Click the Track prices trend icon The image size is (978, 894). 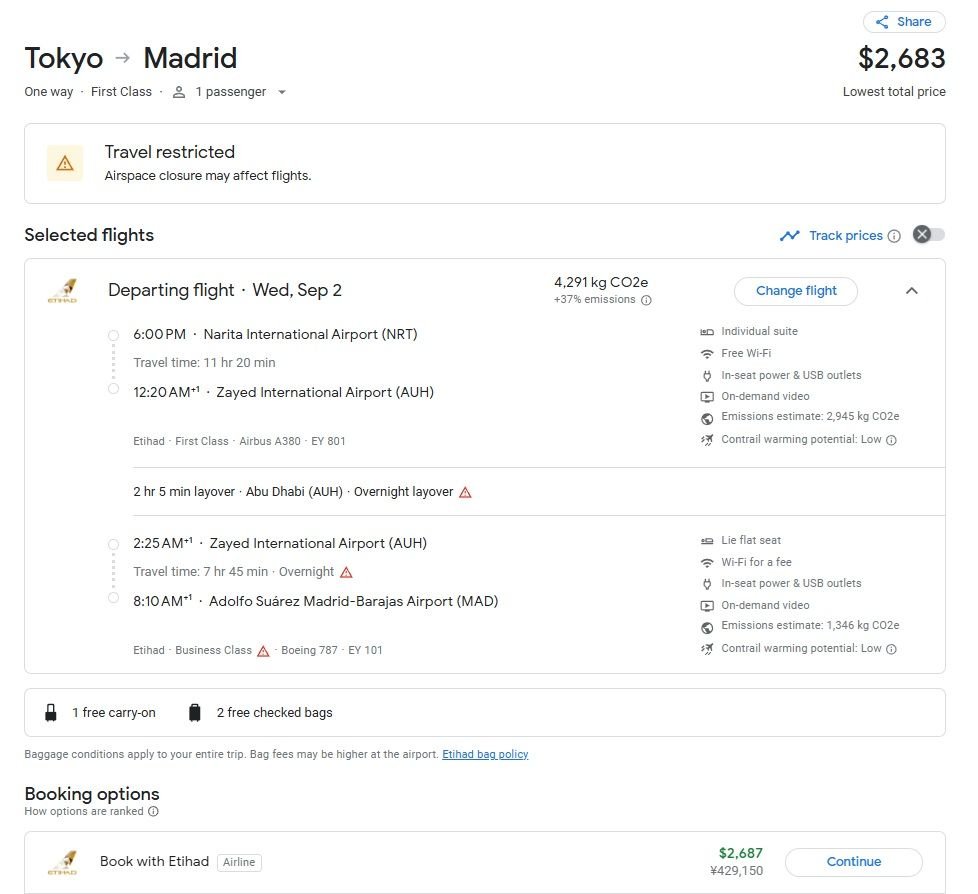tap(790, 236)
